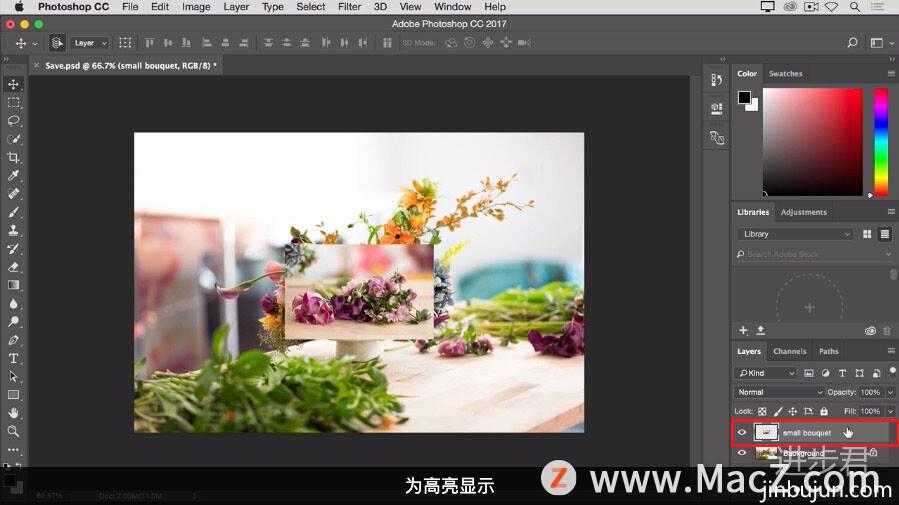Select the Rectangular Marquee tool
This screenshot has height=505, width=899.
[13, 103]
